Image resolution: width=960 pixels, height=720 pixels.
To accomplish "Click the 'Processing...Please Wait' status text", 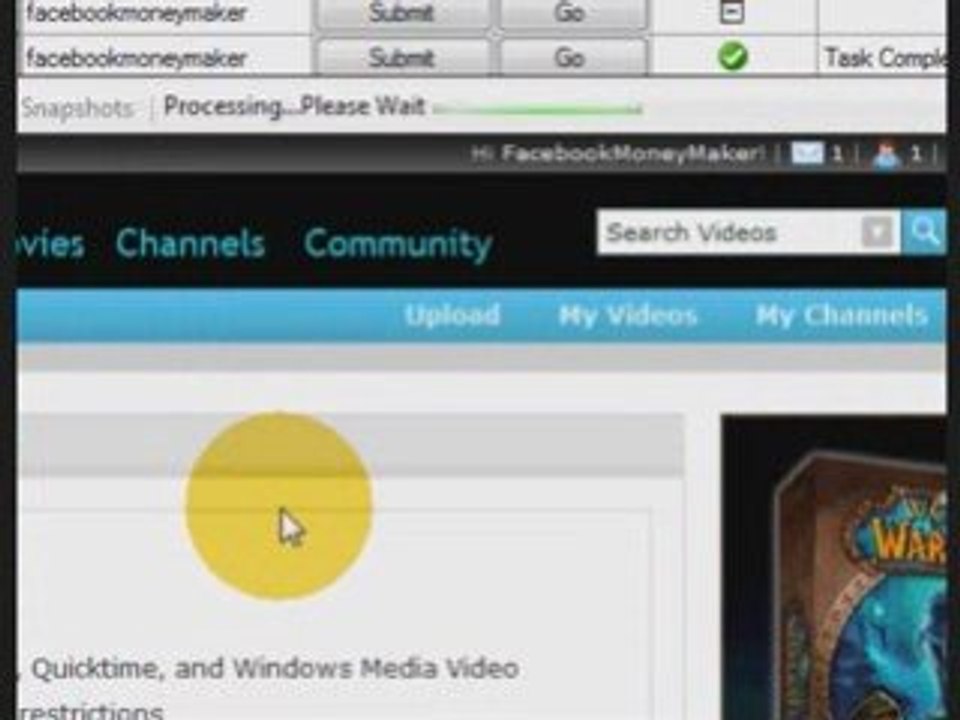I will click(294, 107).
